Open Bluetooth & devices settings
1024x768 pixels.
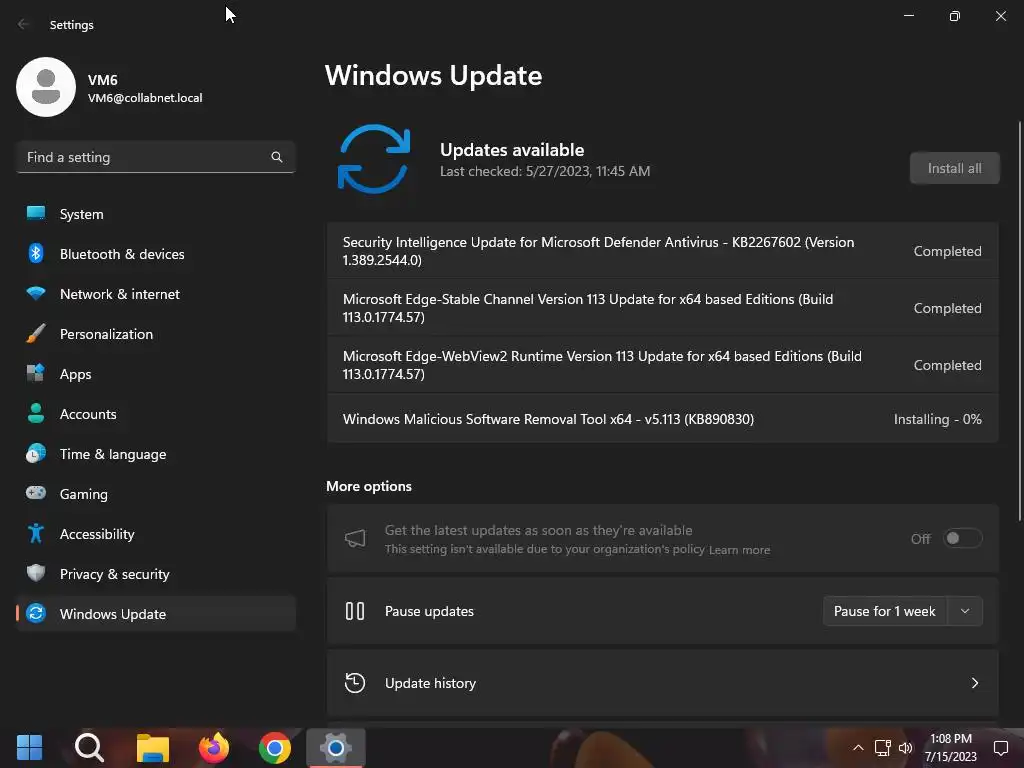(155, 254)
